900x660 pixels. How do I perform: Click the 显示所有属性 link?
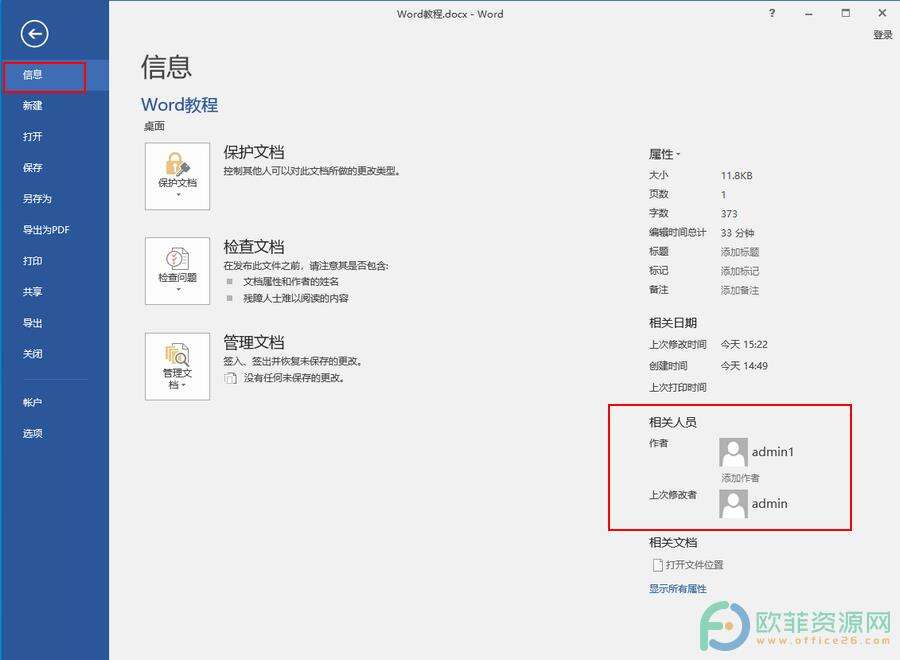678,589
